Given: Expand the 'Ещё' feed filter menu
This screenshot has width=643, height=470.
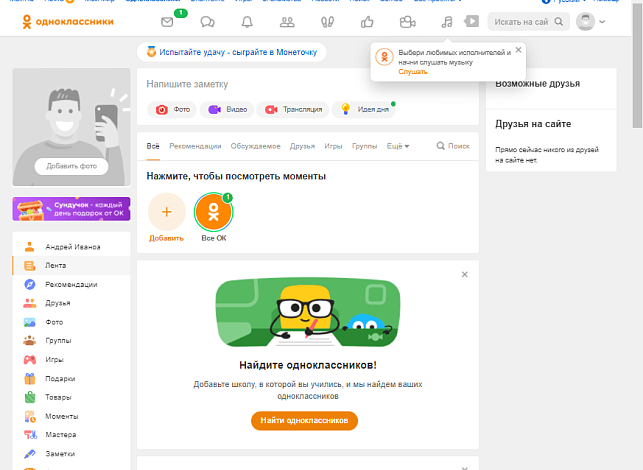Looking at the screenshot, I should tap(398, 146).
